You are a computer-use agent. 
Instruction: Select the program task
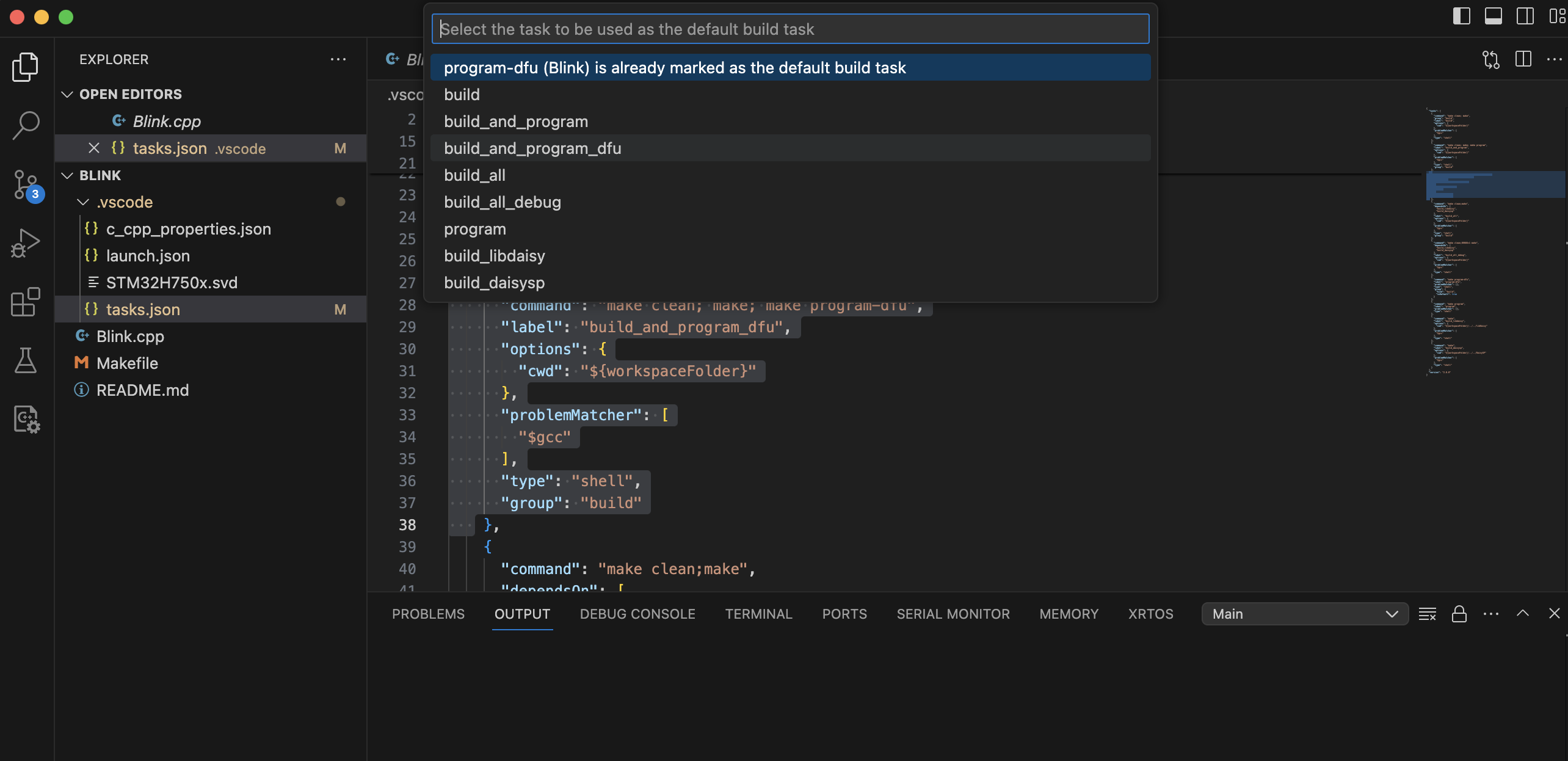(x=790, y=228)
